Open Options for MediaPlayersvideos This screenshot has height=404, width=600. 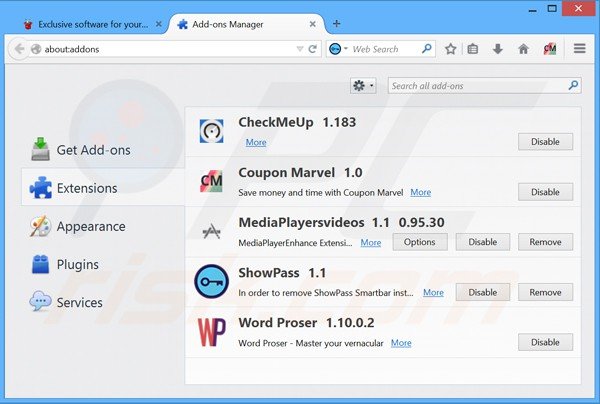tap(420, 242)
